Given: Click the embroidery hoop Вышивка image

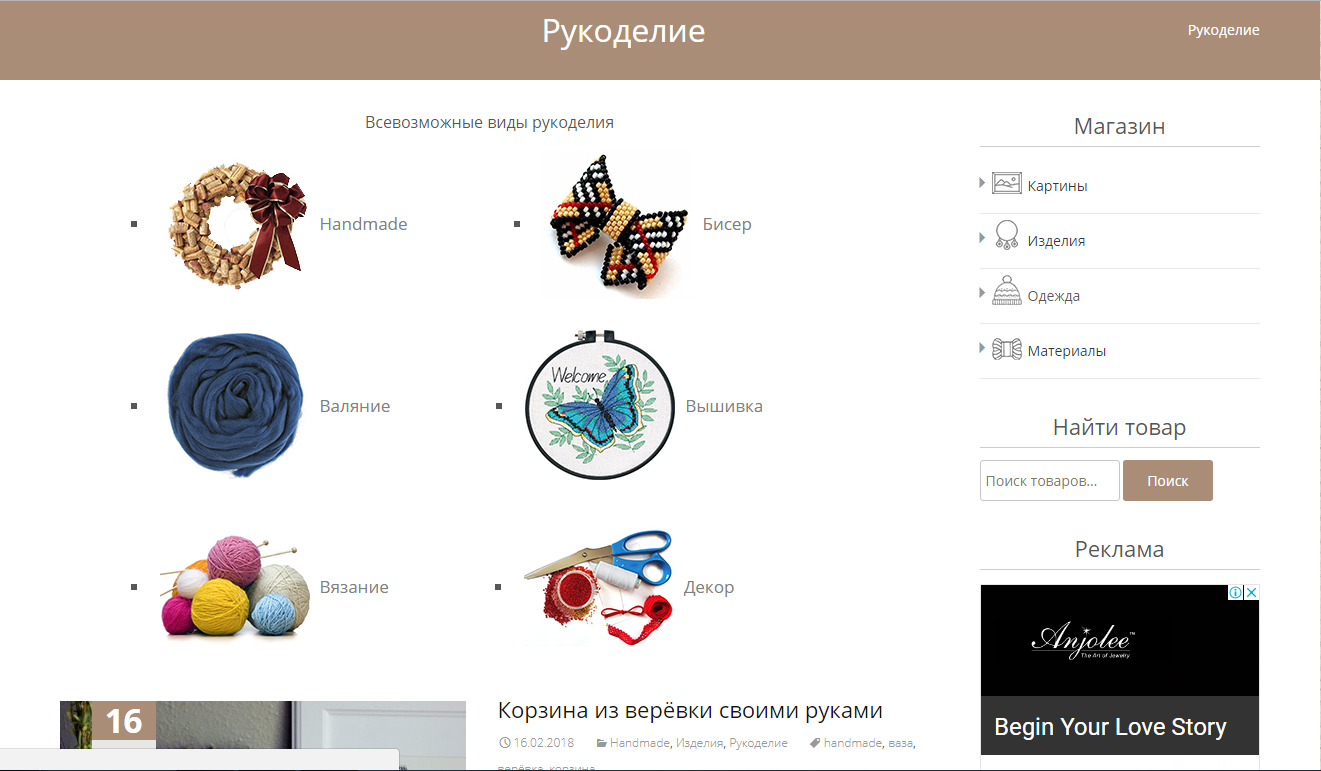Looking at the screenshot, I should click(600, 406).
